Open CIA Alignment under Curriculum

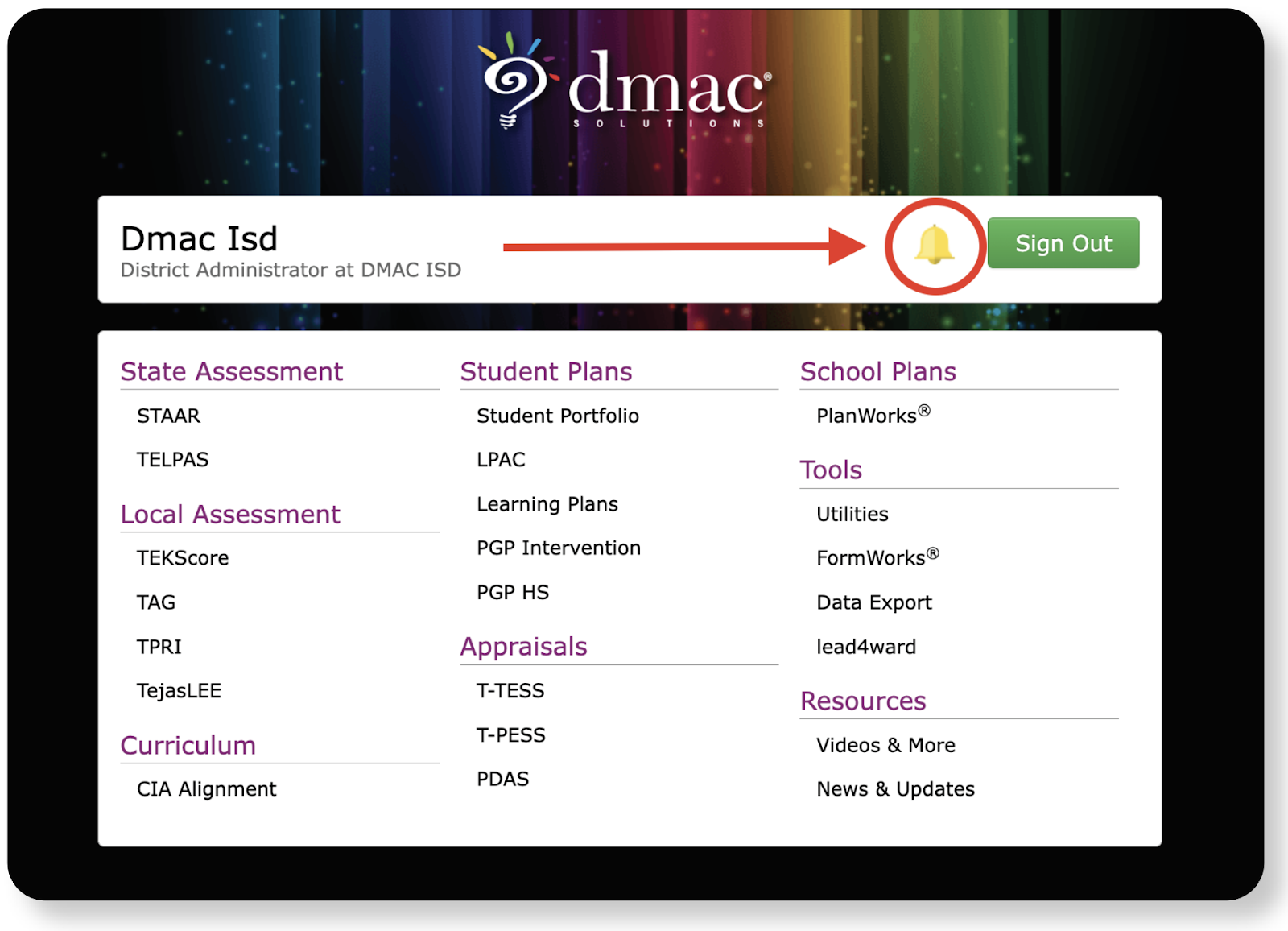(x=206, y=789)
